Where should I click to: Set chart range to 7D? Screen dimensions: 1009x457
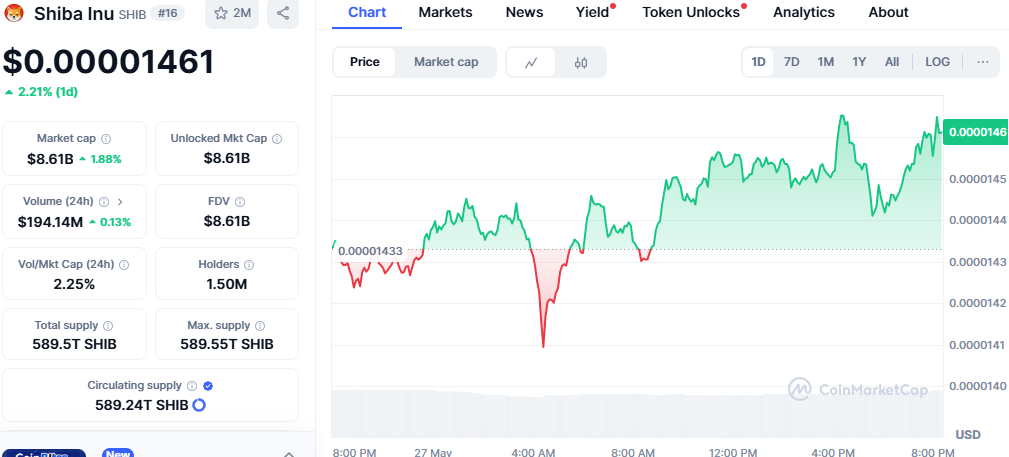(x=791, y=62)
